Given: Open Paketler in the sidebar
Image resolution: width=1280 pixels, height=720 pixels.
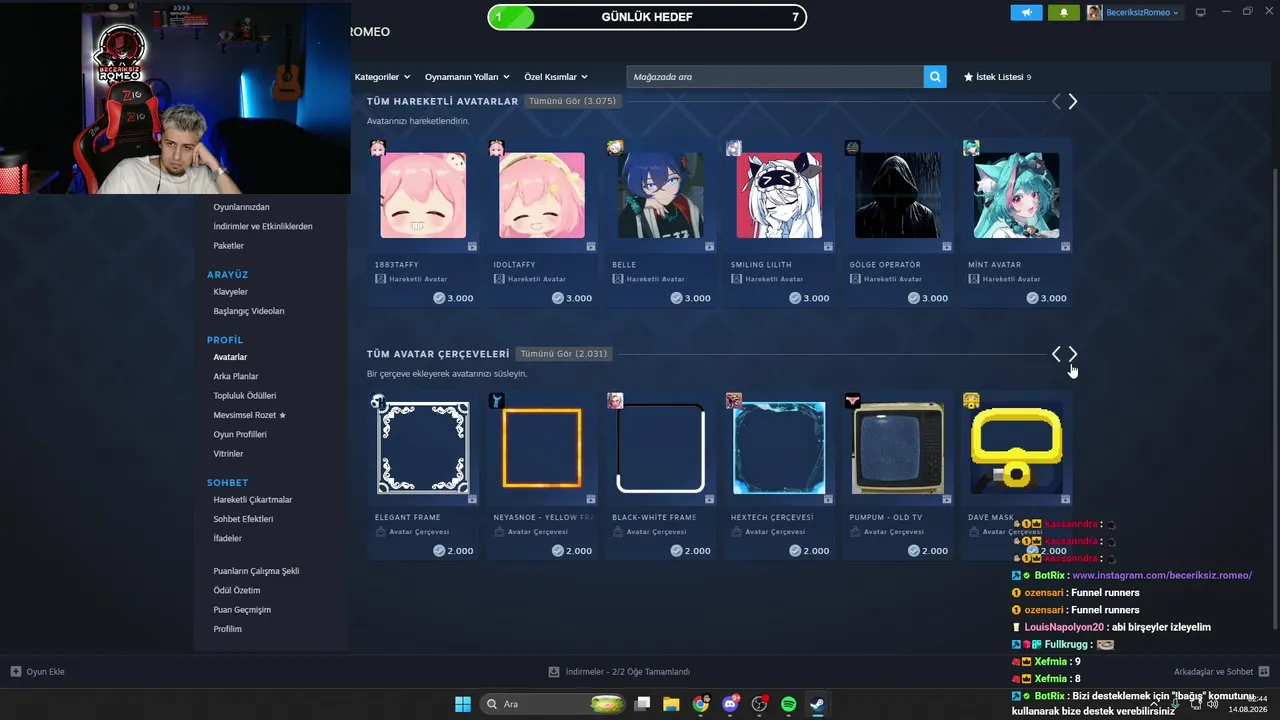Looking at the screenshot, I should (x=229, y=246).
